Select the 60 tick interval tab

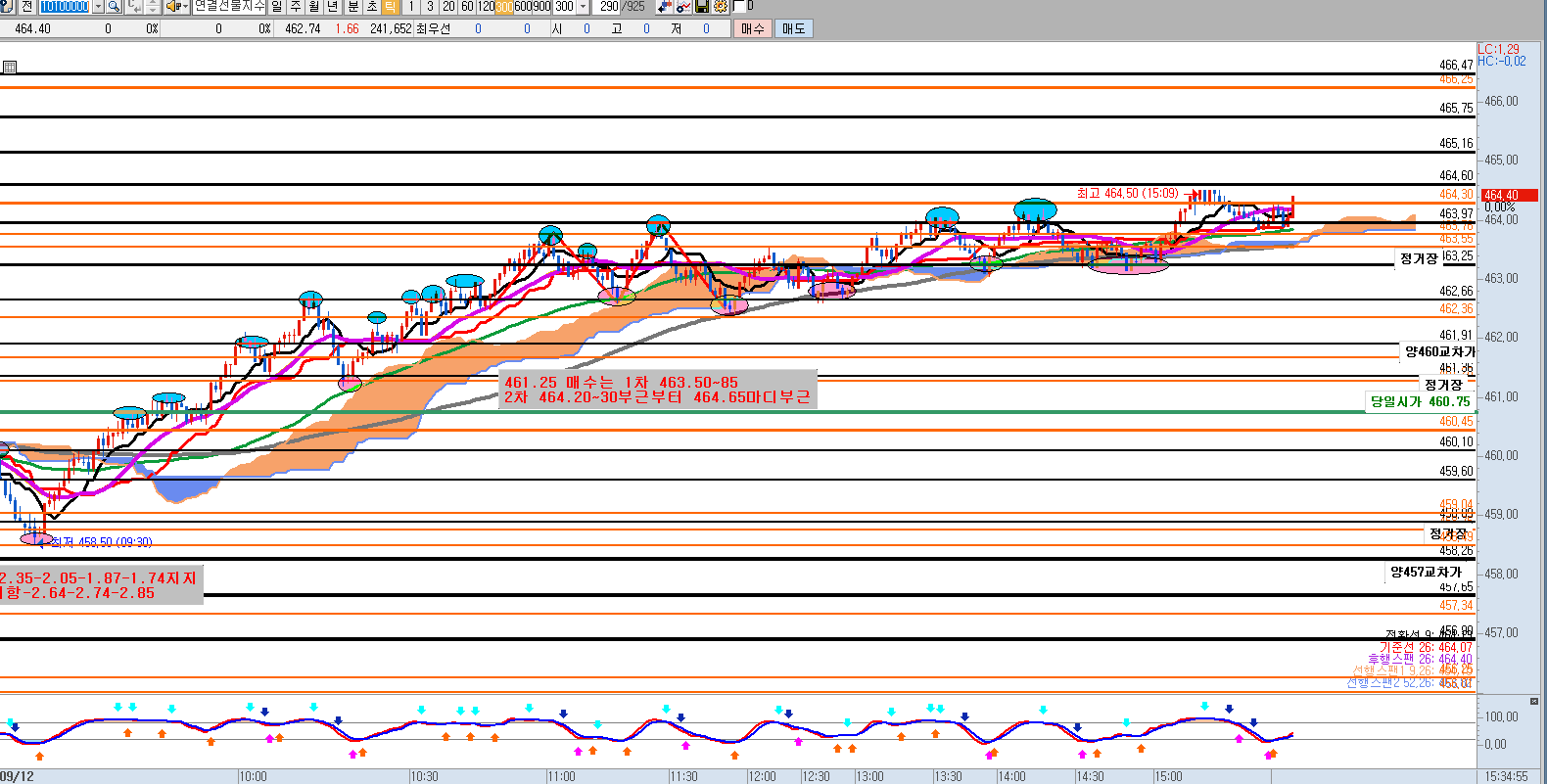467,7
